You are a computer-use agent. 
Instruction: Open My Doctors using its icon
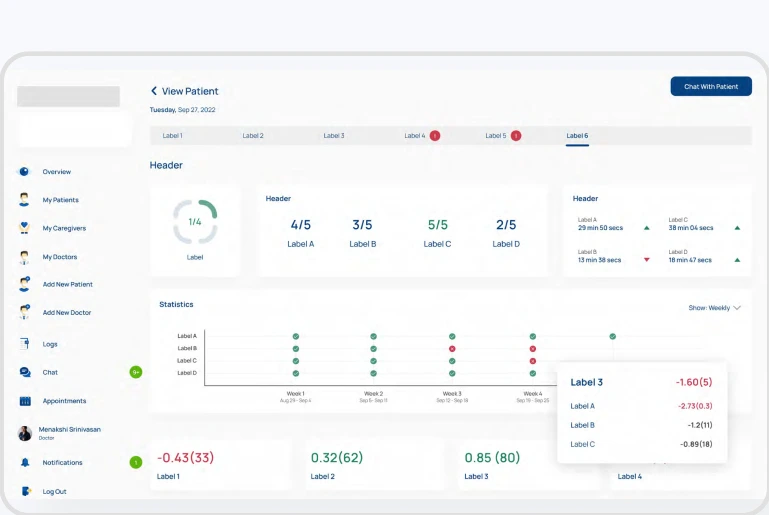[x=24, y=257]
